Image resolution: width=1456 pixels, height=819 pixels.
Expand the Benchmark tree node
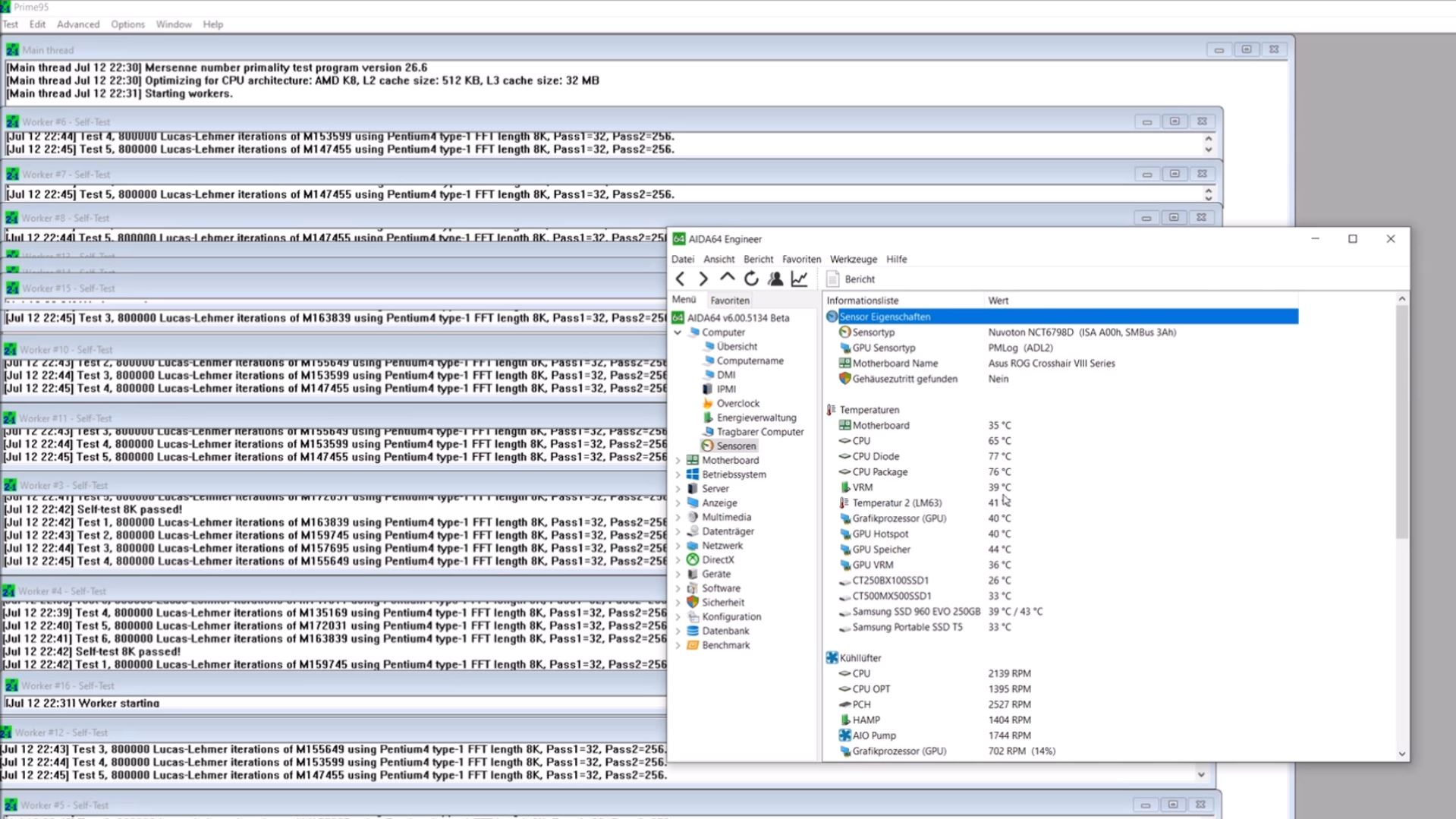click(x=678, y=646)
